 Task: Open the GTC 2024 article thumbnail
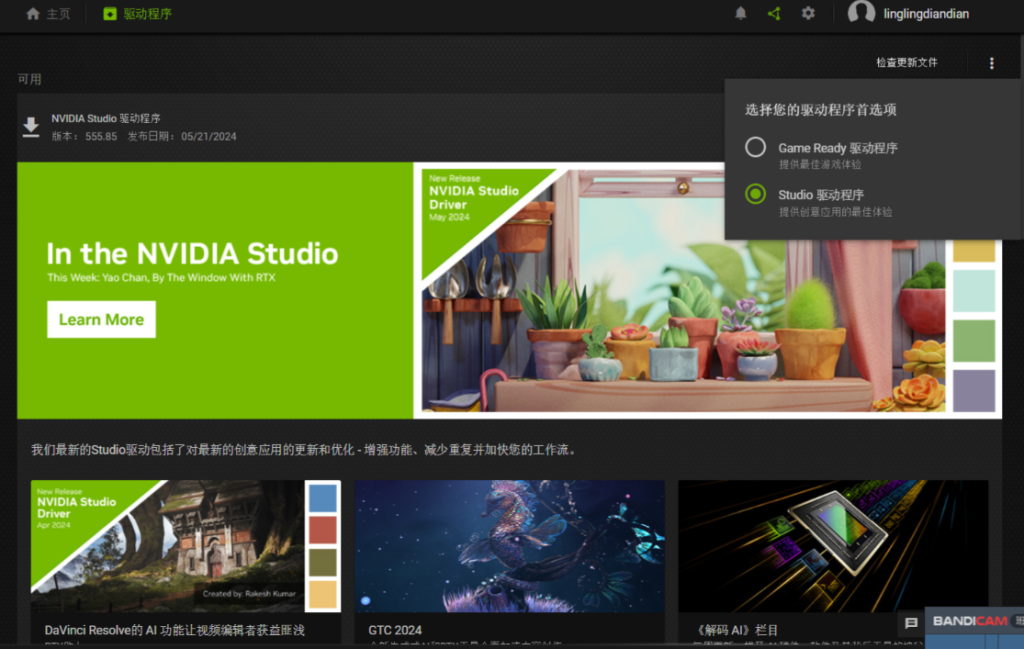point(509,546)
